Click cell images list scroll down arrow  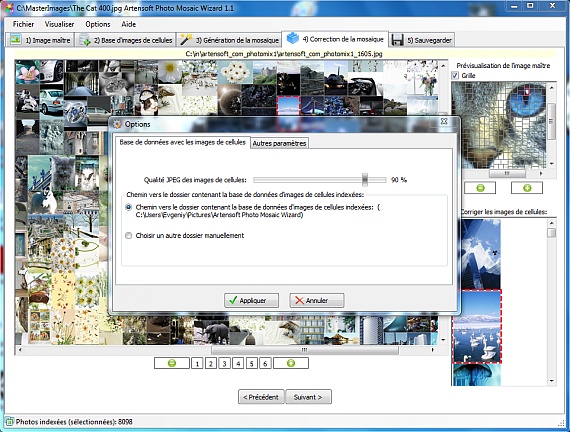pyautogui.click(x=552, y=381)
